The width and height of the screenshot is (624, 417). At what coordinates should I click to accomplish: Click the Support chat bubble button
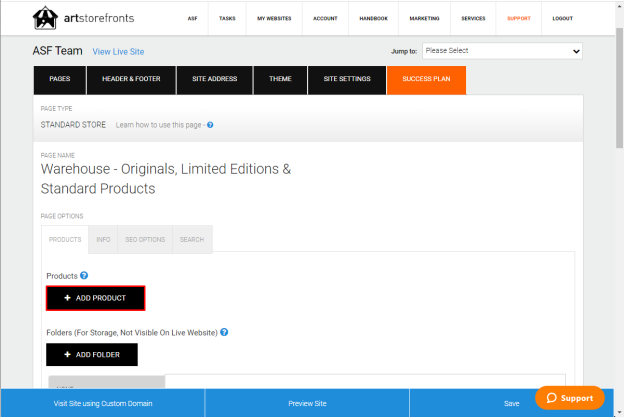click(569, 398)
